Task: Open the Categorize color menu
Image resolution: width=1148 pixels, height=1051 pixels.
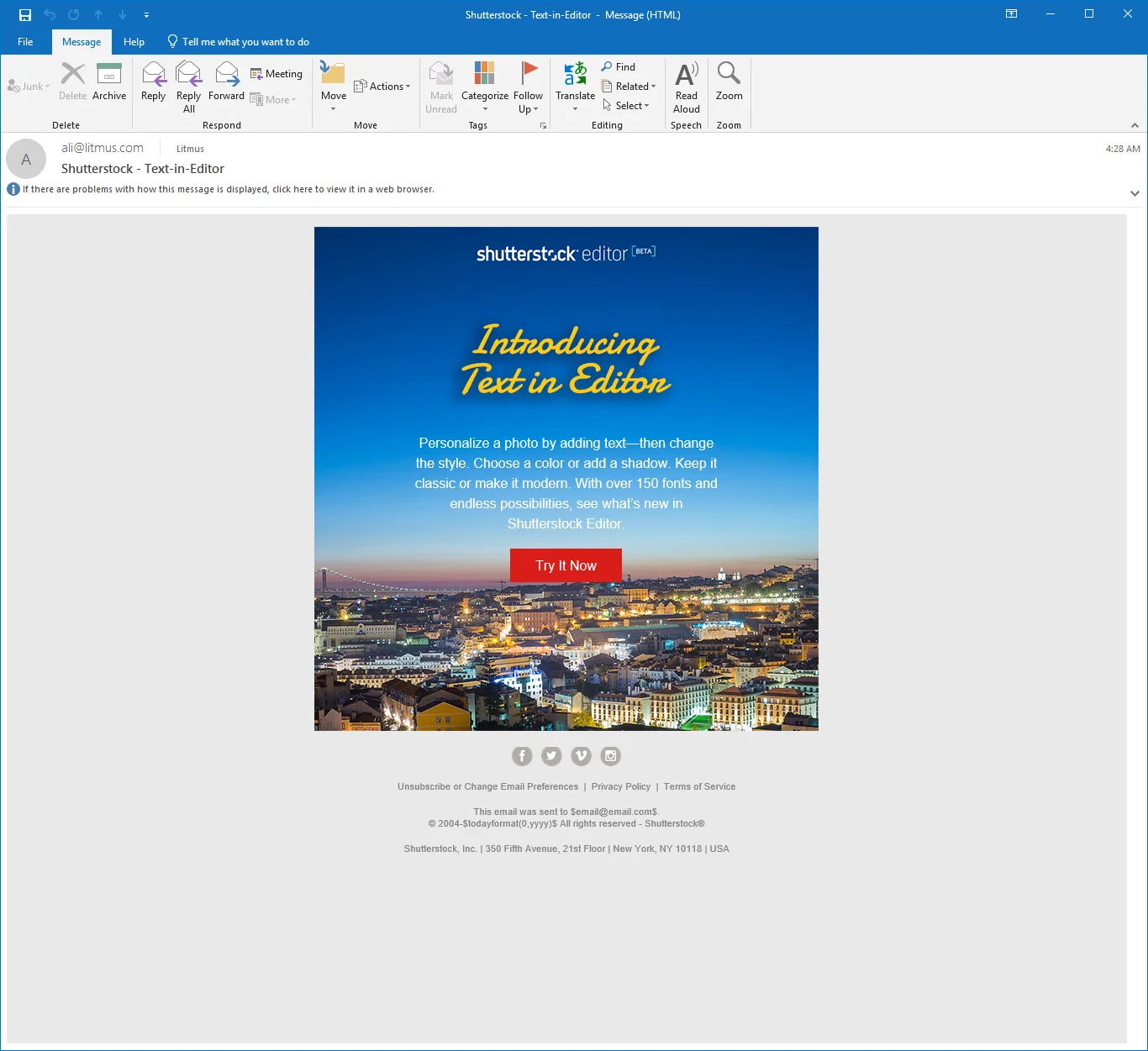Action: tap(485, 87)
